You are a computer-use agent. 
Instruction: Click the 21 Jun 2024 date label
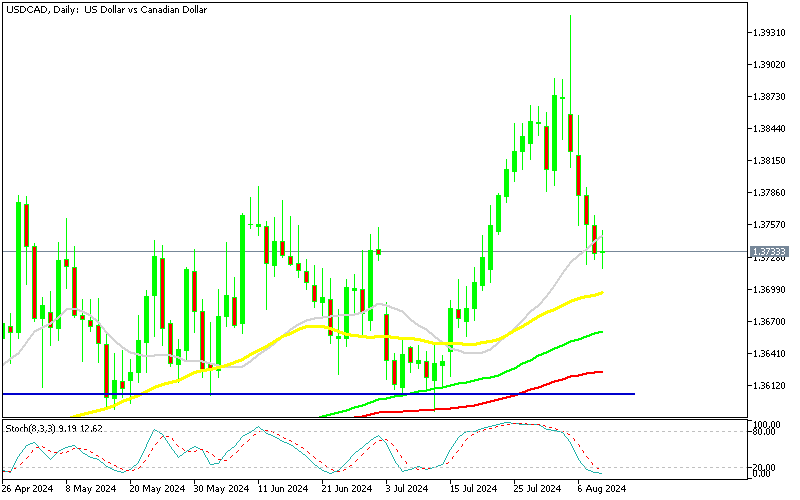coord(347,489)
